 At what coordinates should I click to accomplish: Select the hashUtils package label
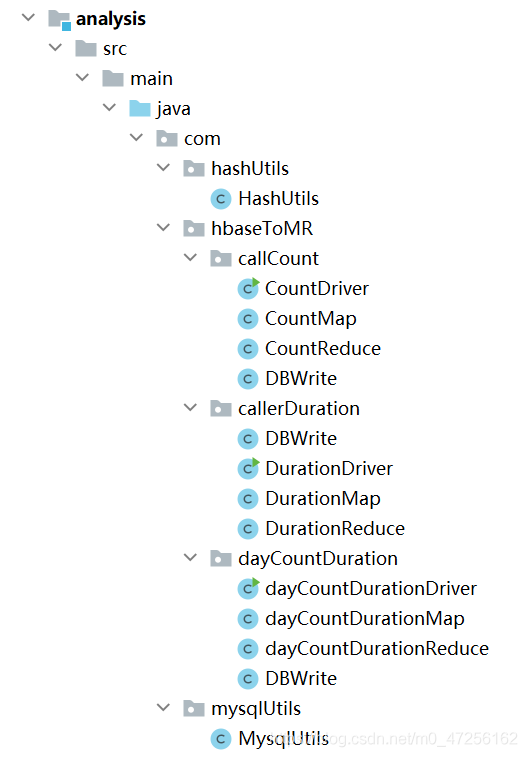[x=250, y=168]
